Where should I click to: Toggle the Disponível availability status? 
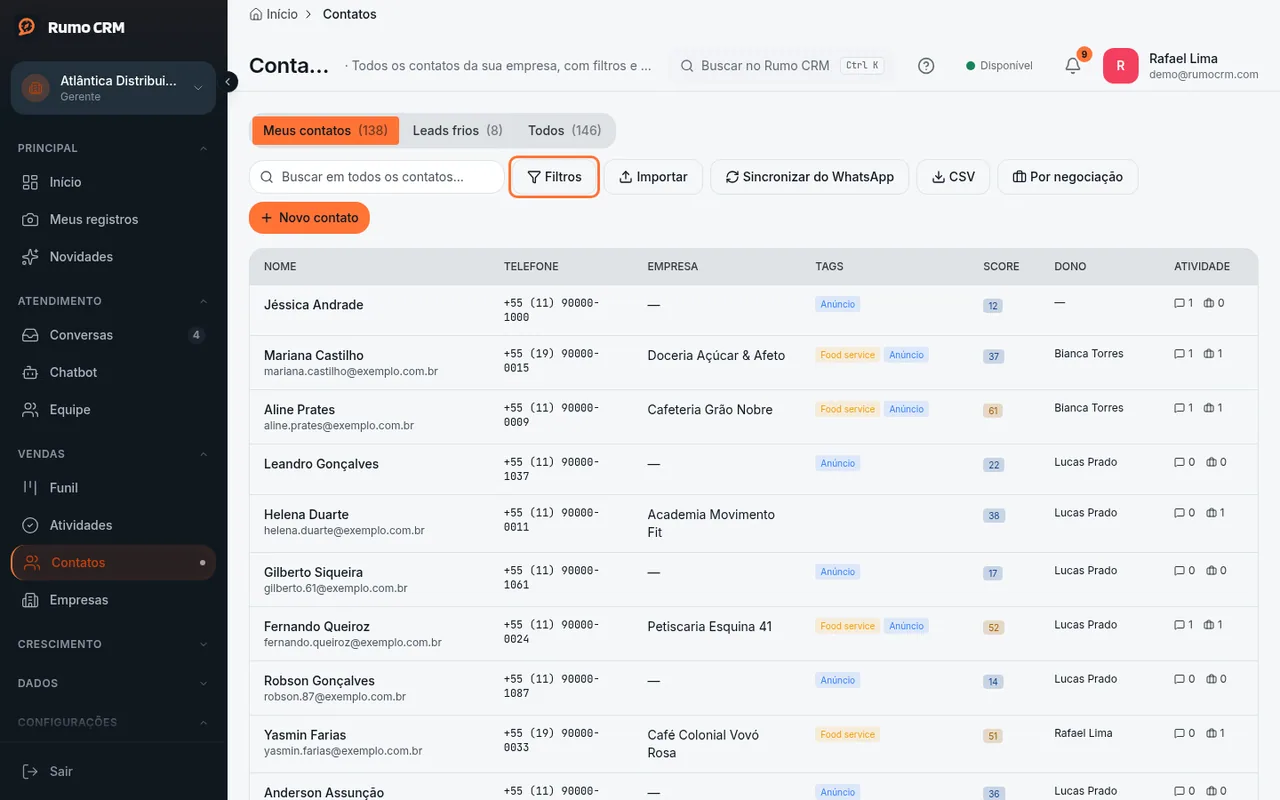(x=999, y=66)
